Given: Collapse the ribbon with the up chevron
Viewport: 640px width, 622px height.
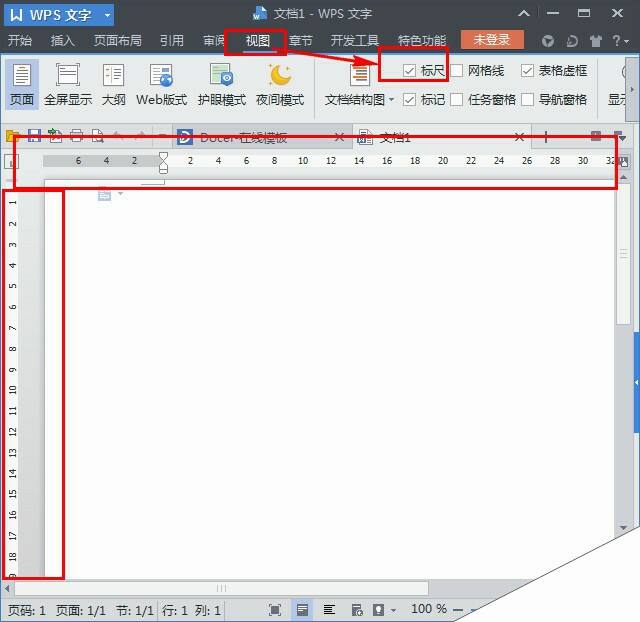Looking at the screenshot, I should click(524, 13).
